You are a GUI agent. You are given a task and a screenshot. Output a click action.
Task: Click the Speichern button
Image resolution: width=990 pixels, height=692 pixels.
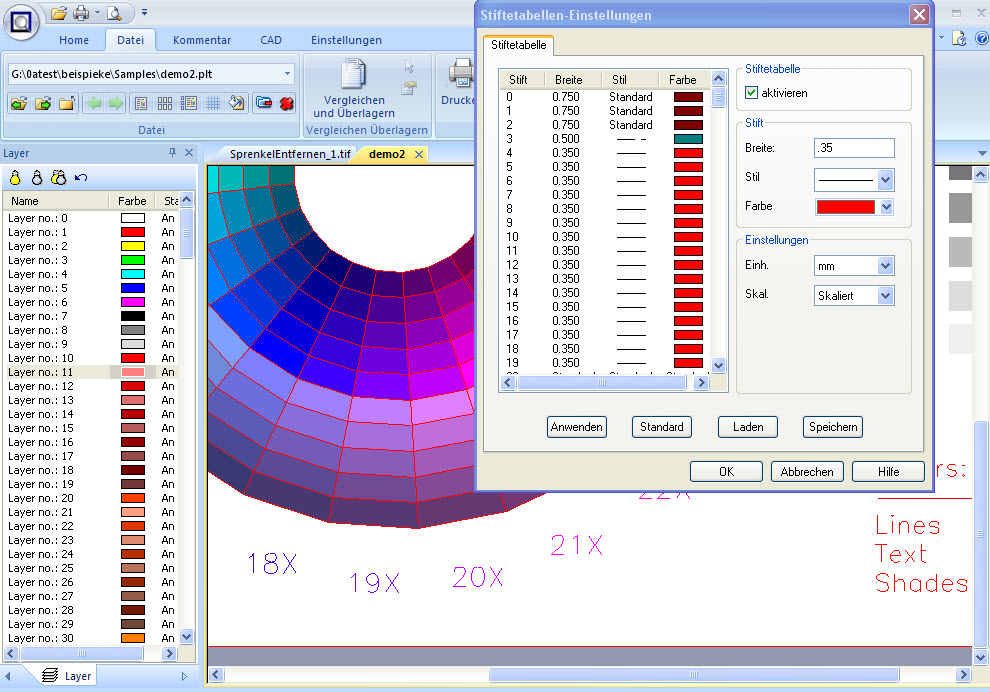click(832, 427)
